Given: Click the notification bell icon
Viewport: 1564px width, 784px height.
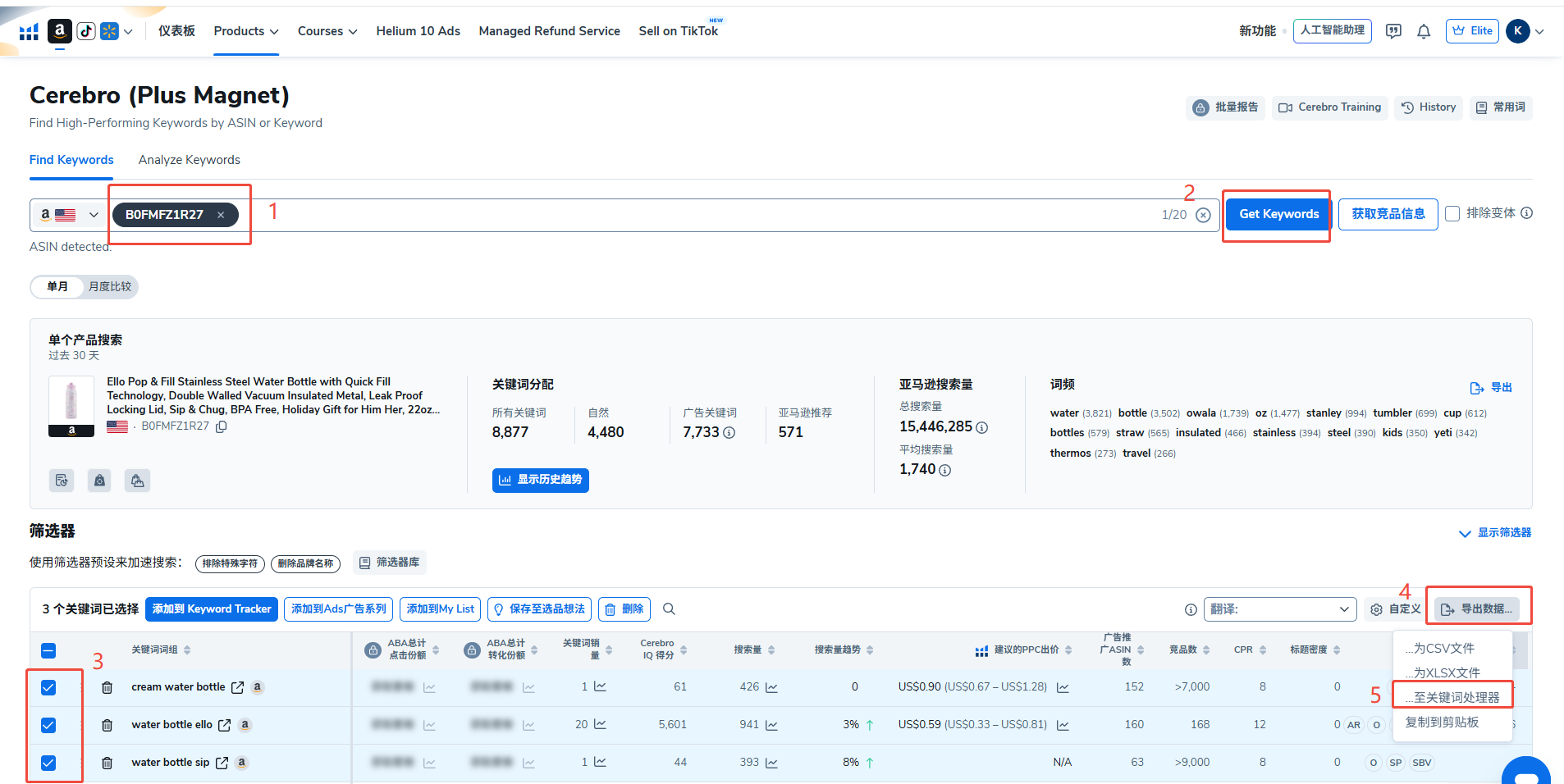Looking at the screenshot, I should click(1424, 31).
